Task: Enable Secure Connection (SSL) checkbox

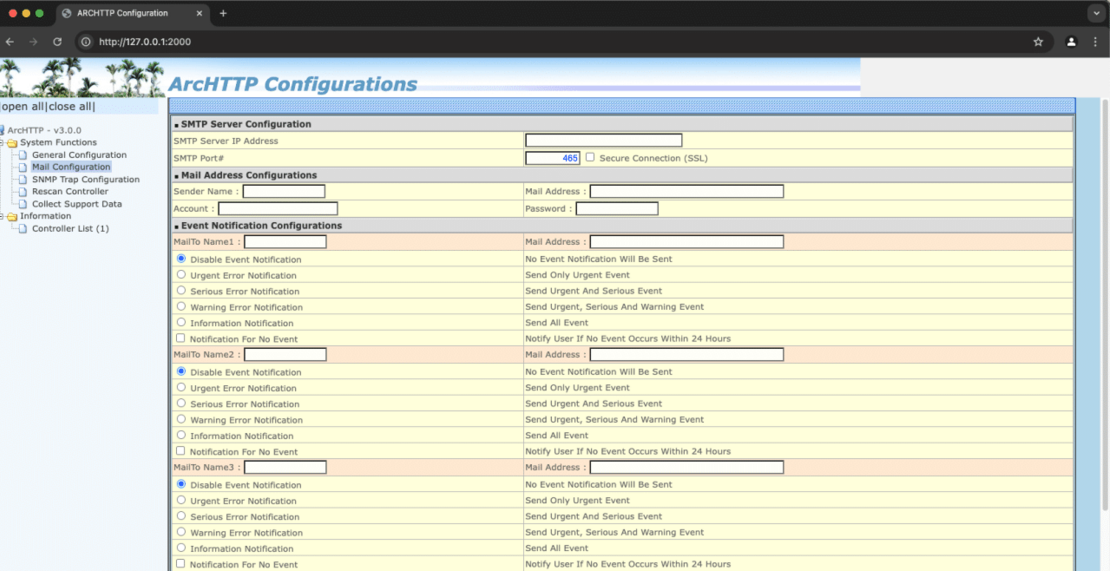Action: coord(590,157)
